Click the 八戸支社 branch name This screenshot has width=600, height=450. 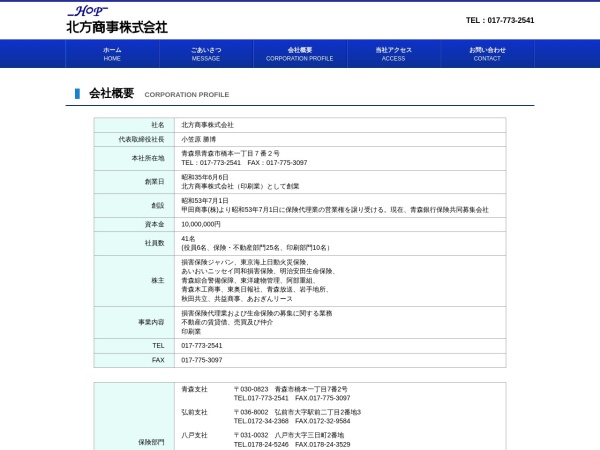click(194, 435)
